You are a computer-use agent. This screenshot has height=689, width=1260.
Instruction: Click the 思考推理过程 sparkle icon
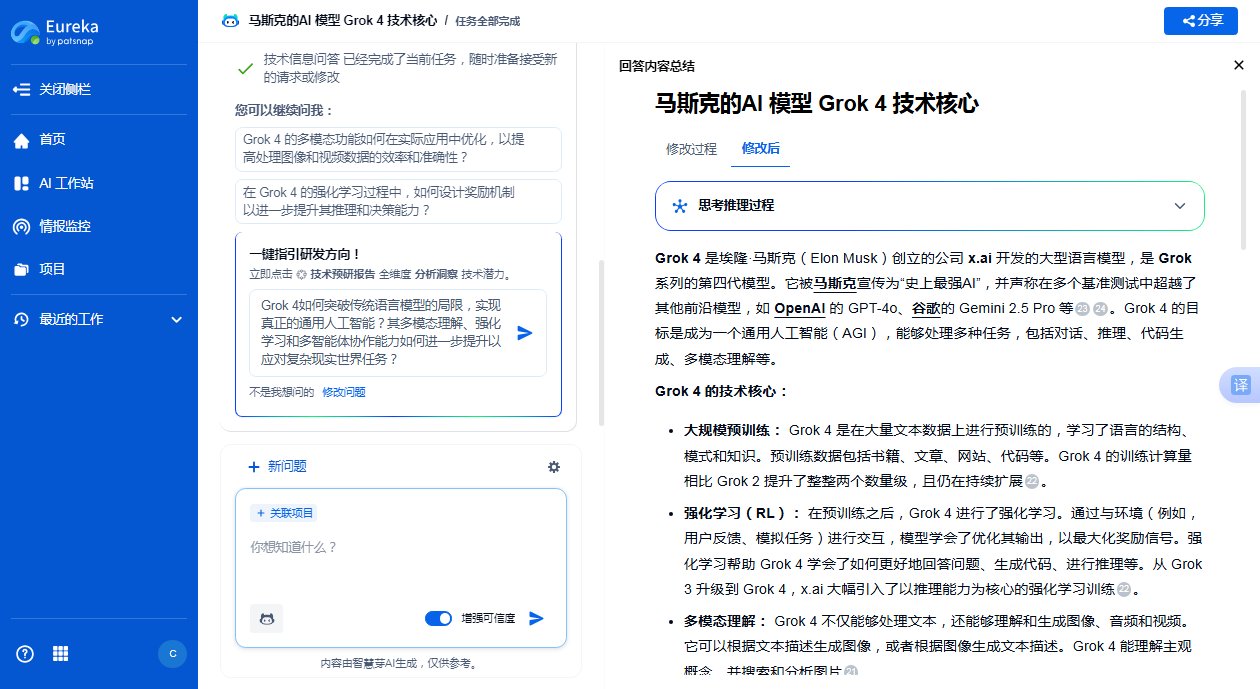[x=679, y=206]
